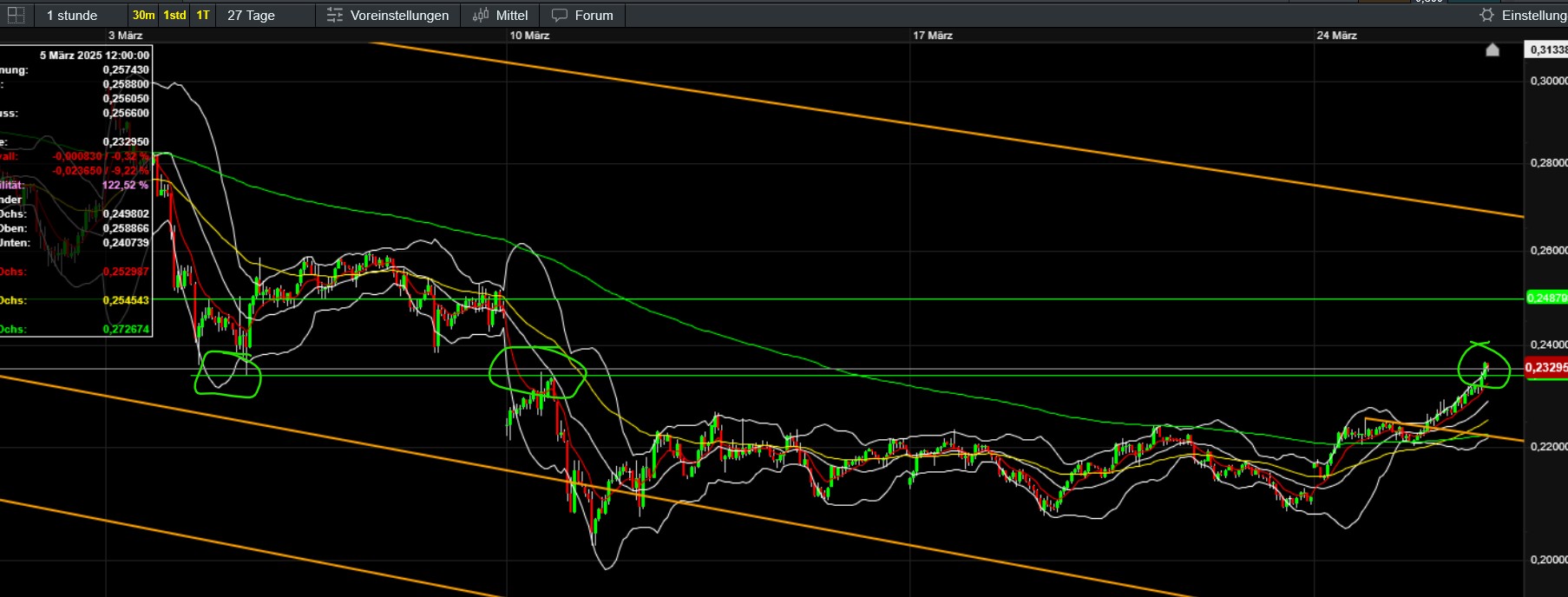Screen dimensions: 1568x597
Task: Click the 0,22000 price axis label
Action: [x=1549, y=446]
